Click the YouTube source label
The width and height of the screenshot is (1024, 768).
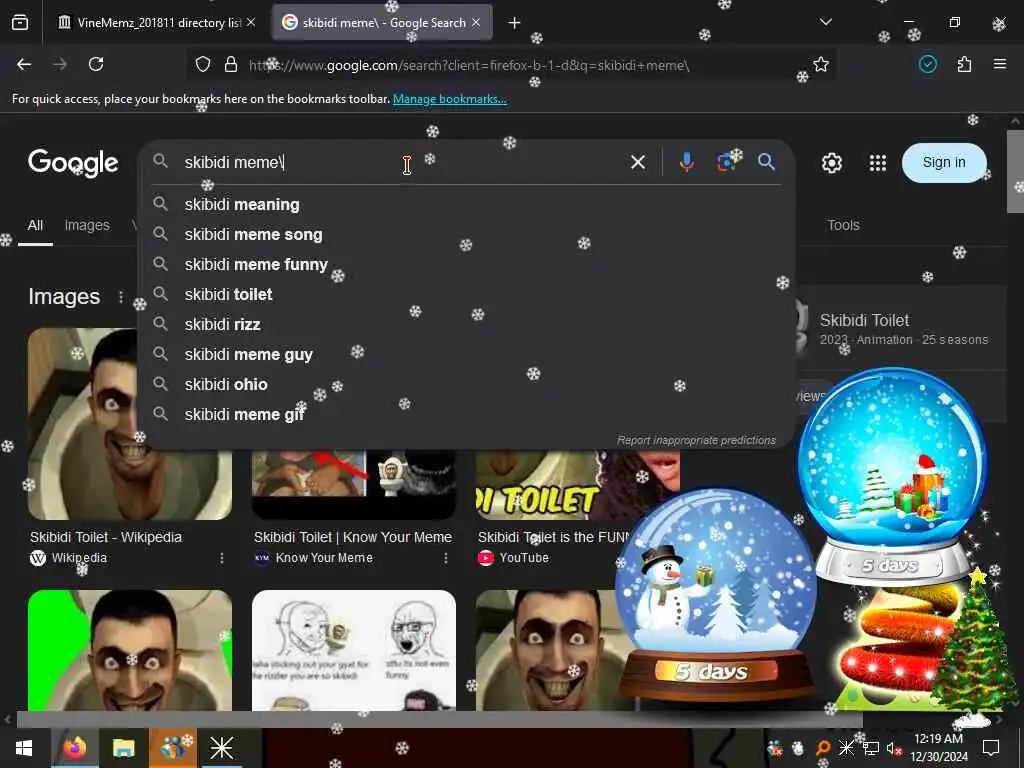pyautogui.click(x=524, y=558)
